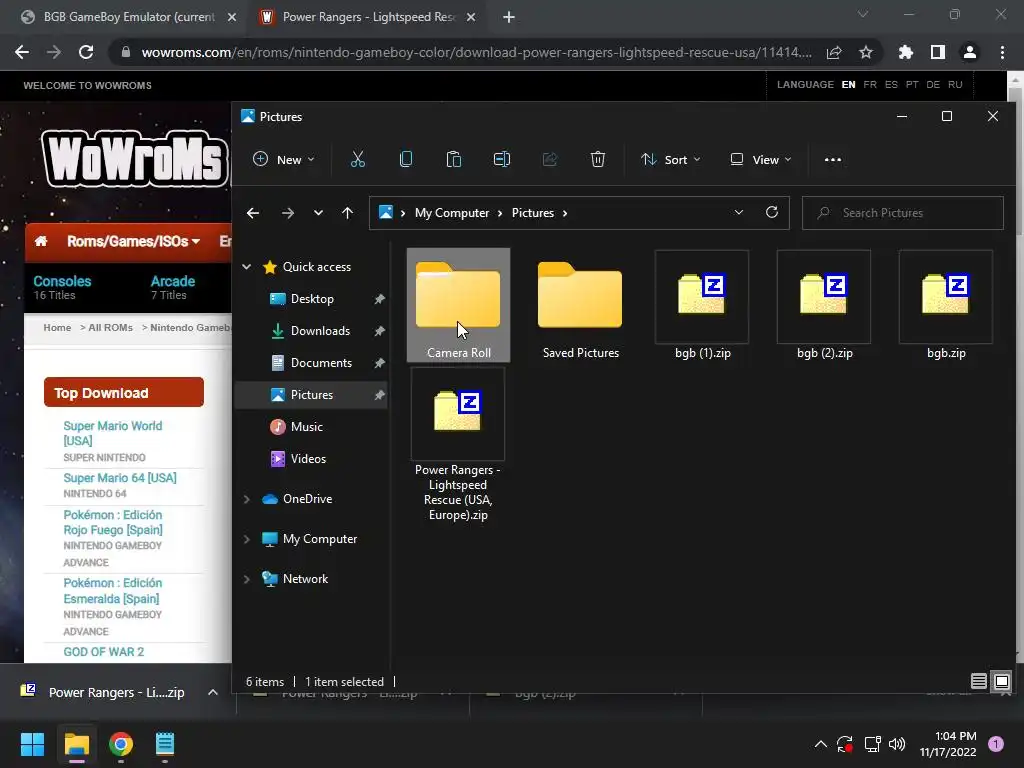Select the bgb (1).zip file

point(702,305)
